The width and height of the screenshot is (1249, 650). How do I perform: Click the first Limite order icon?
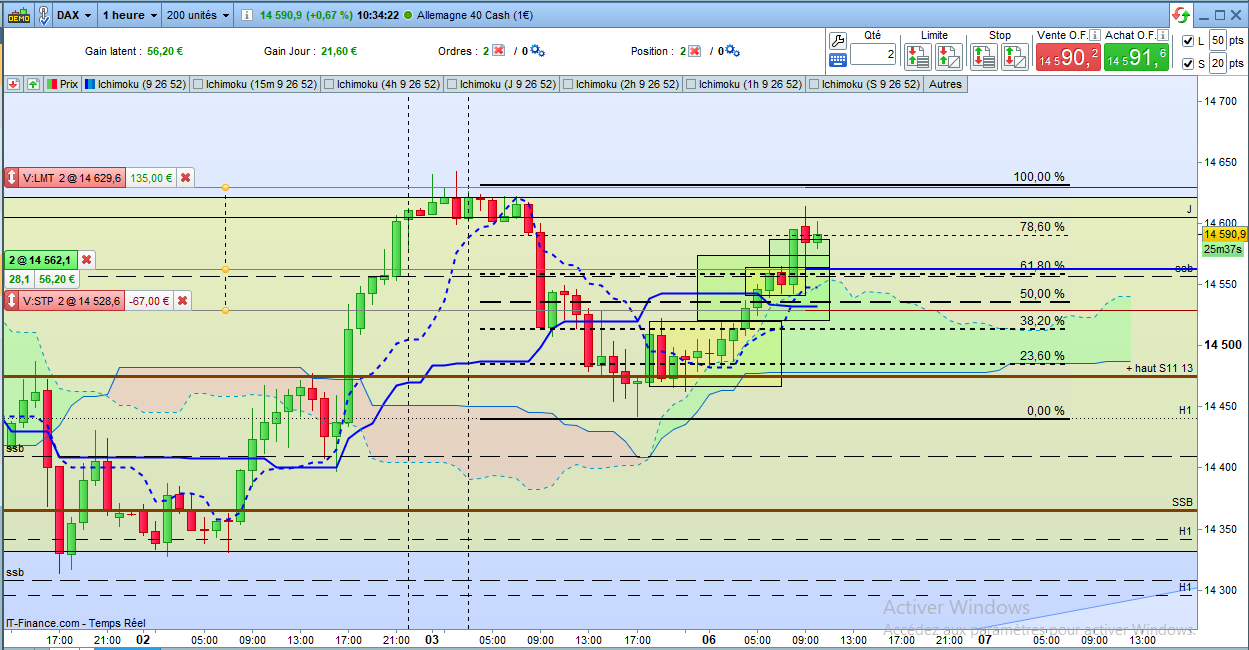(x=919, y=56)
